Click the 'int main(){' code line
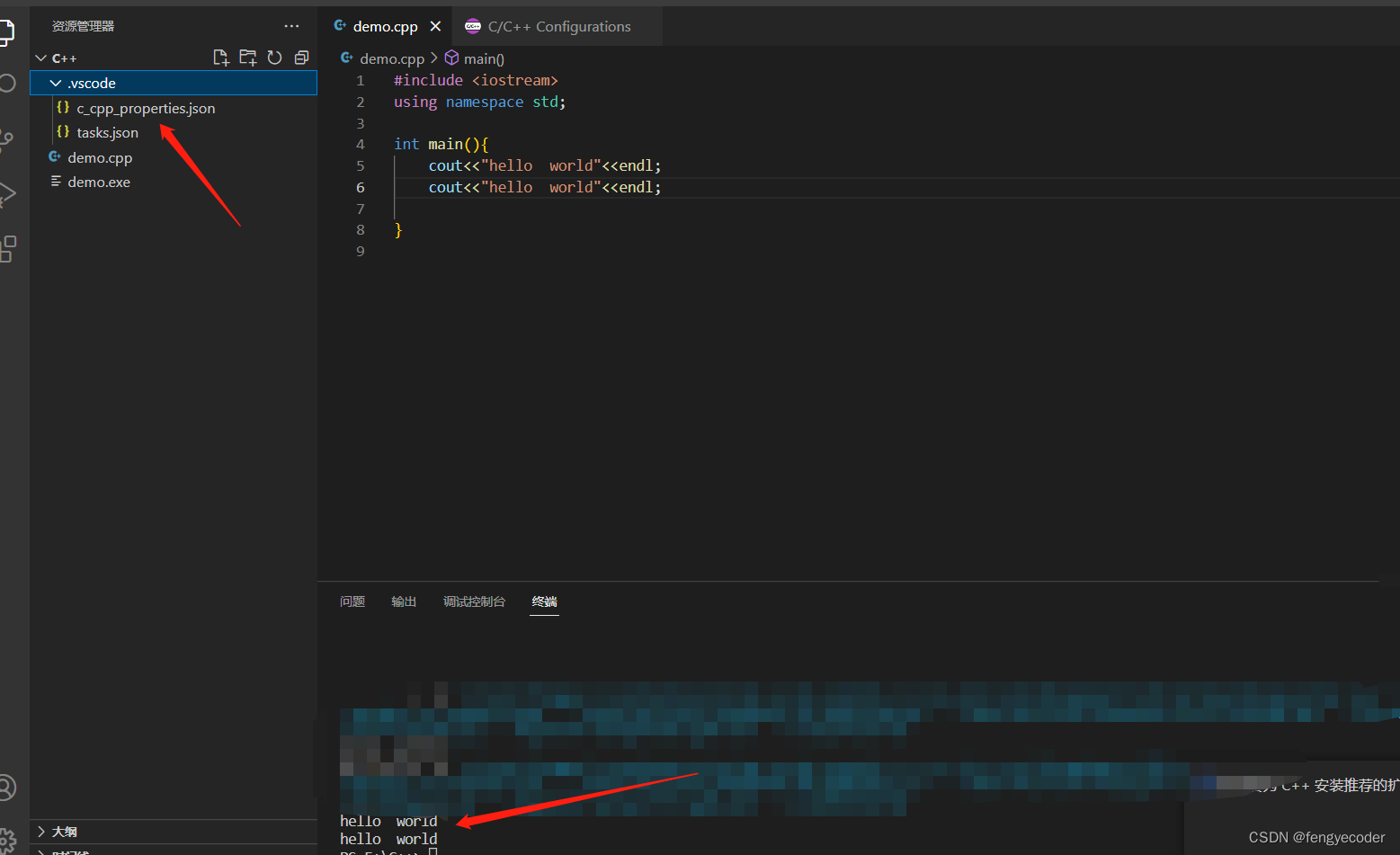 pos(441,144)
